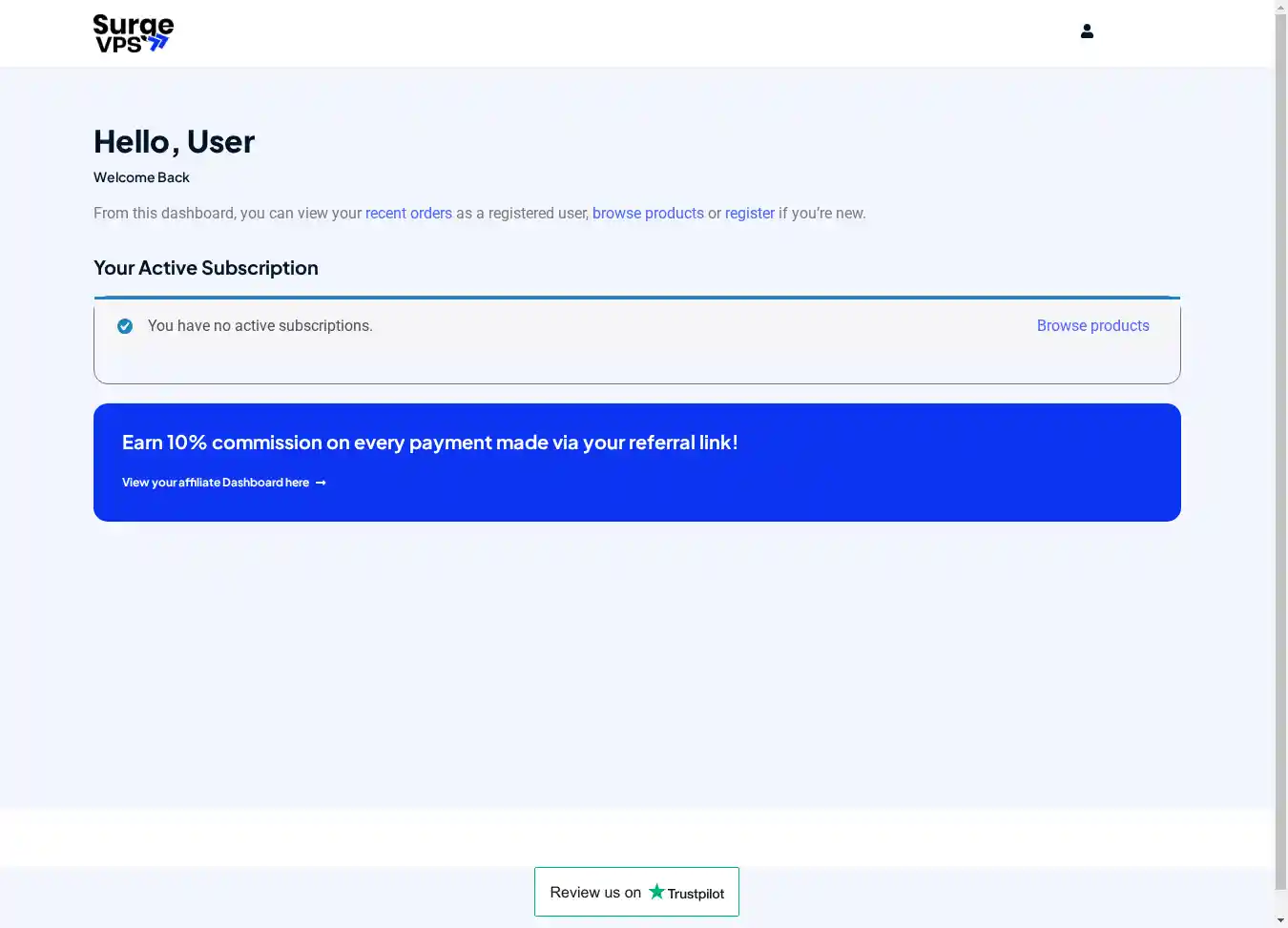Click the Your Active Subscription heading

point(206,268)
